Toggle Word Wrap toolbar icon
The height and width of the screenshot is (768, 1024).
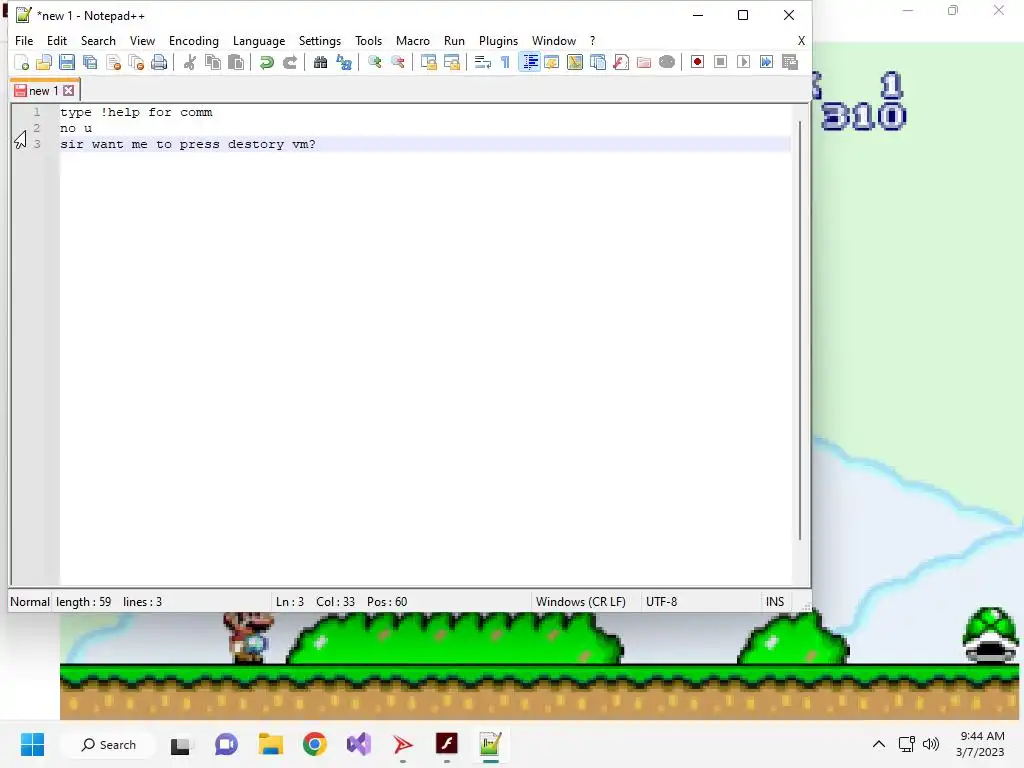click(483, 63)
